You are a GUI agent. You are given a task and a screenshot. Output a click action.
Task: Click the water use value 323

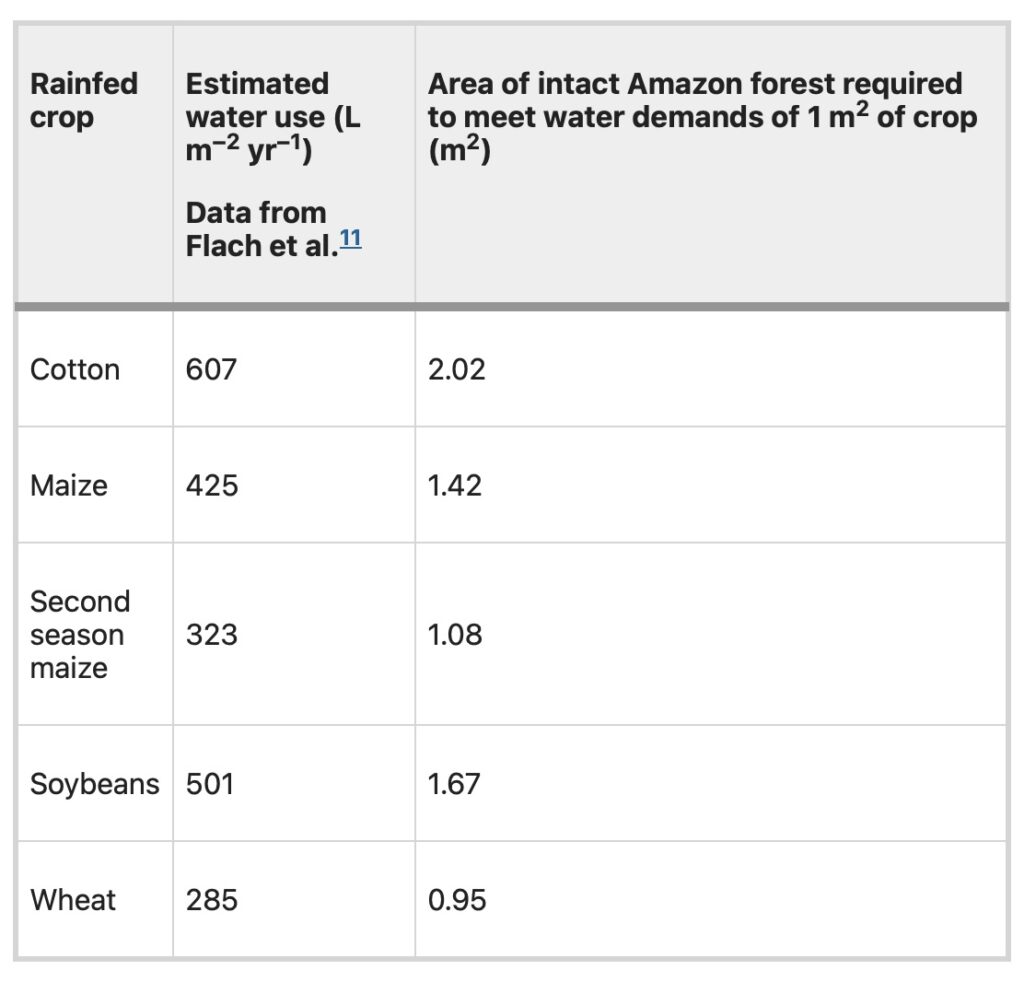pos(212,635)
